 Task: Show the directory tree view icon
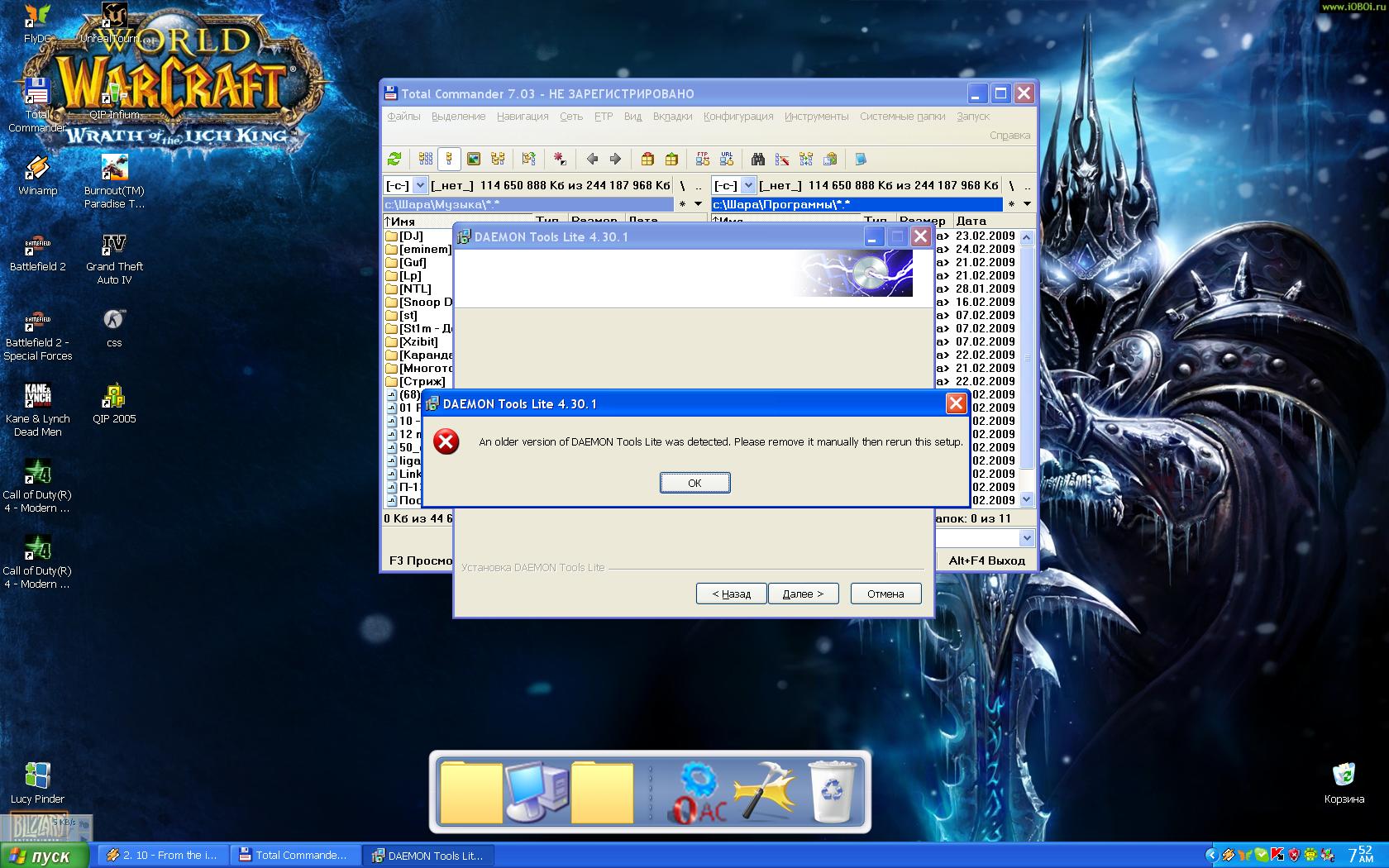coord(498,159)
